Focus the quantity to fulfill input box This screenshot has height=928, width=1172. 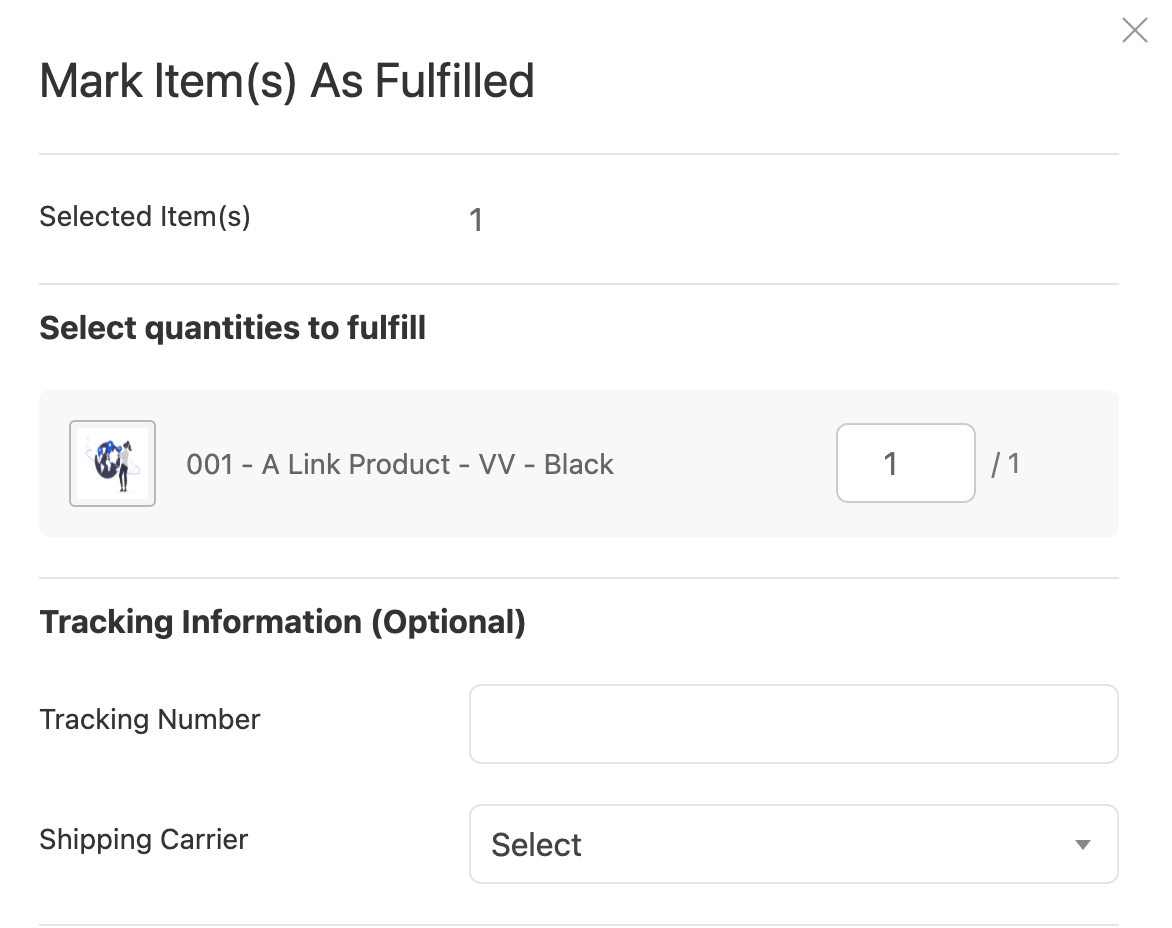click(x=905, y=463)
